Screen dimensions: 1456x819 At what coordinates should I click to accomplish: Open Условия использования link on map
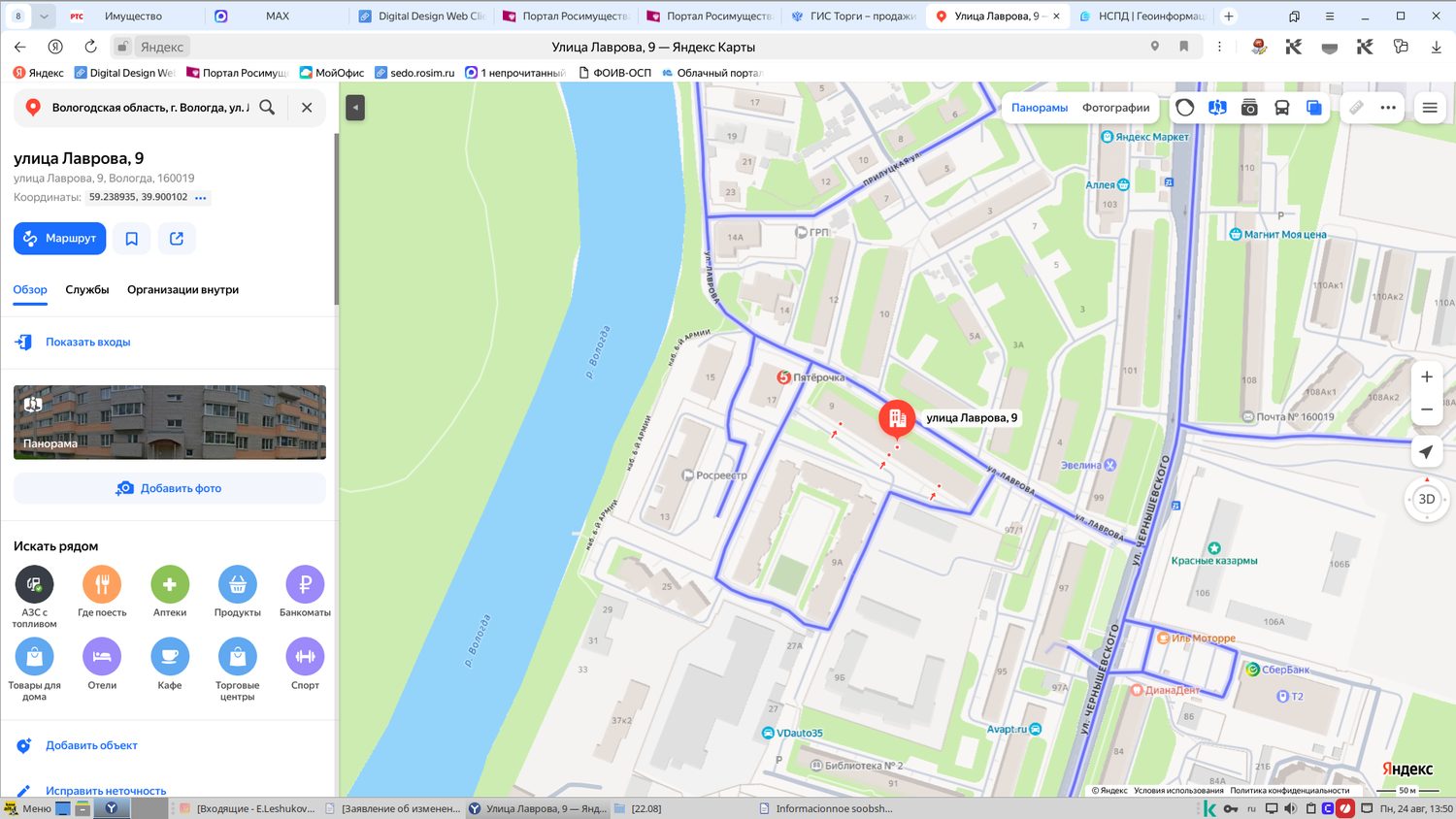(1178, 790)
